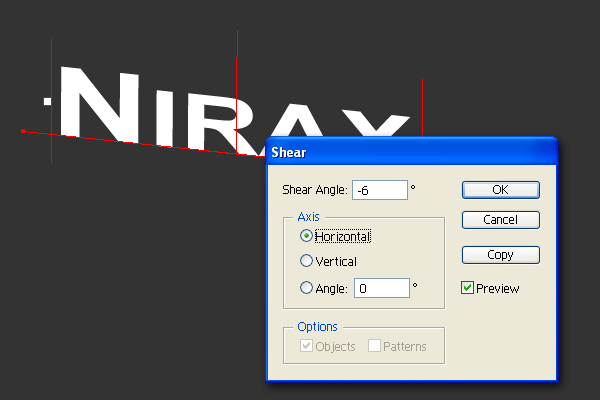Select the Angle axis radio button

[306, 287]
